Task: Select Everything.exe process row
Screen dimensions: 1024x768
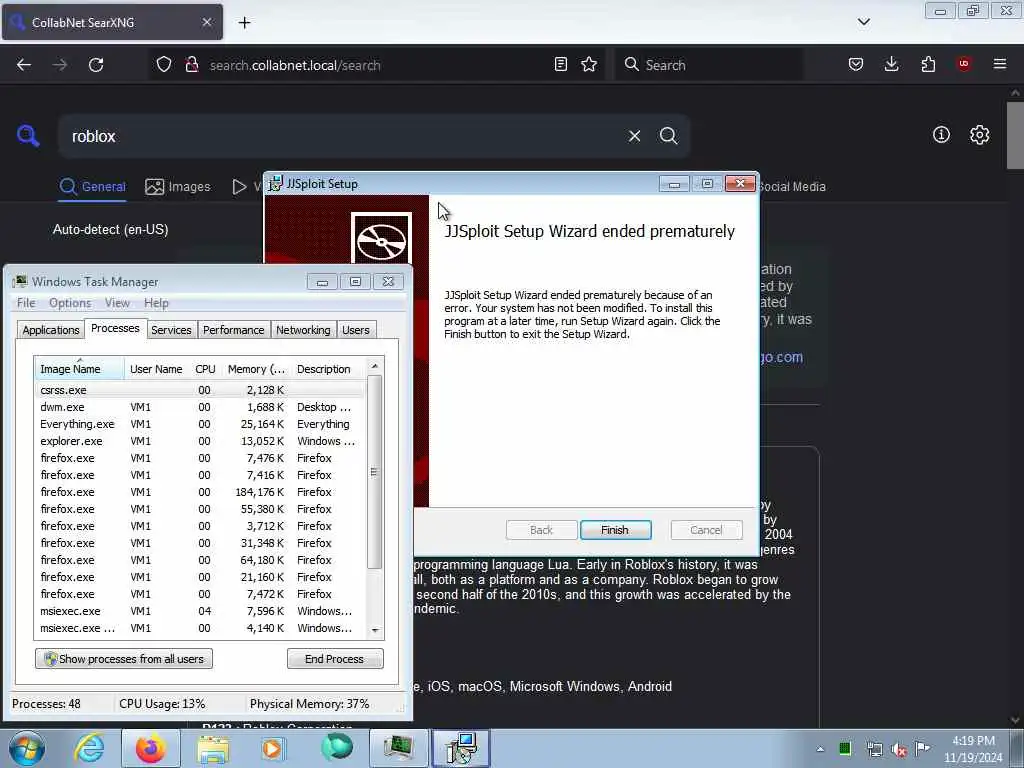Action: point(200,424)
